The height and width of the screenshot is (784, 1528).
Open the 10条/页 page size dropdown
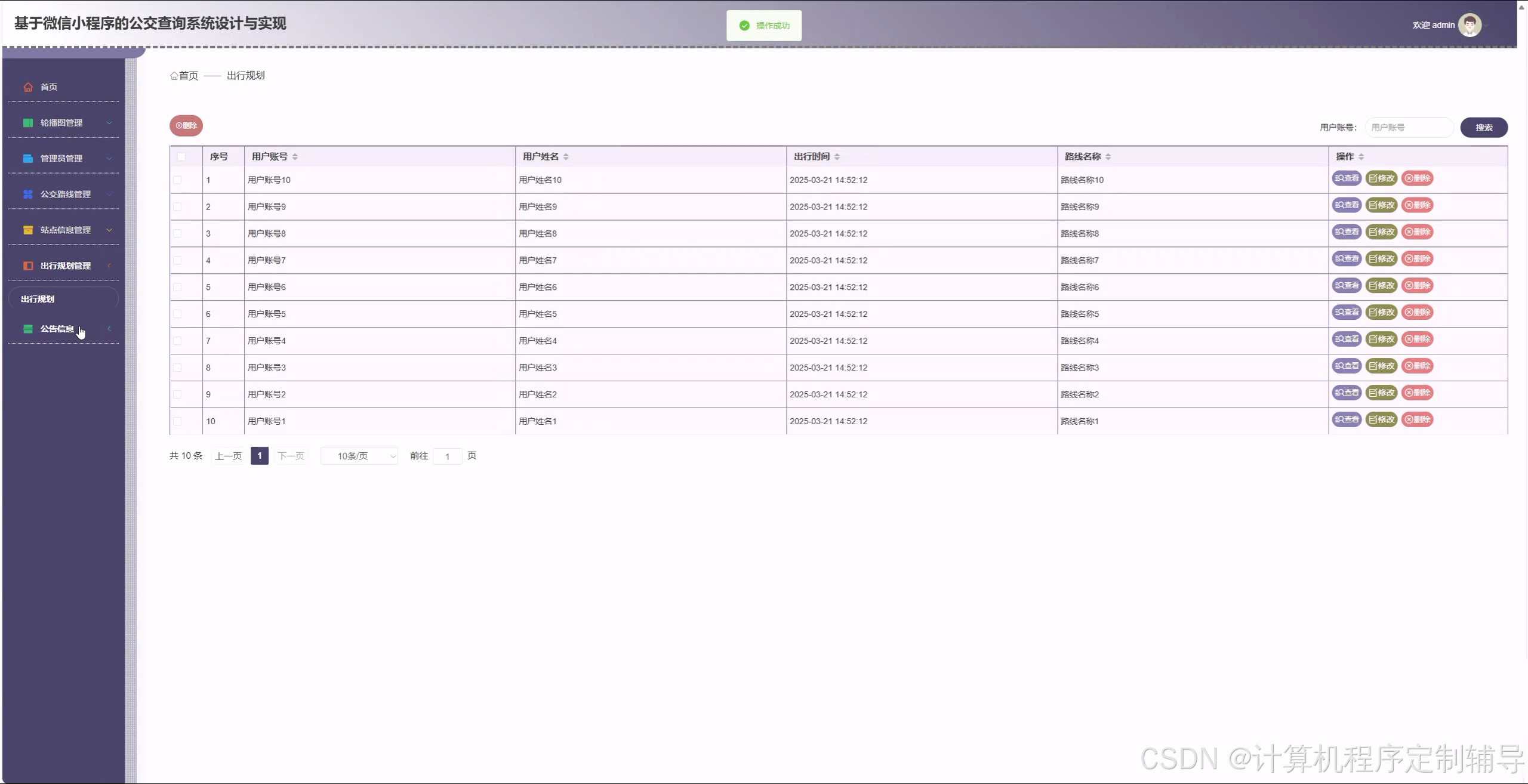pos(359,456)
